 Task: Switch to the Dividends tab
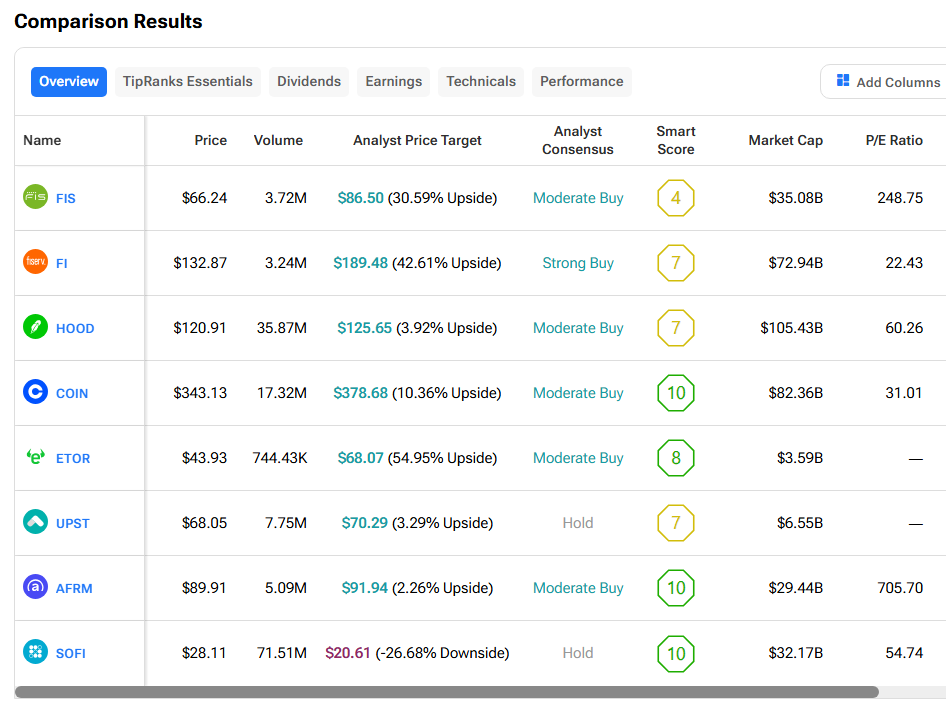click(x=309, y=82)
